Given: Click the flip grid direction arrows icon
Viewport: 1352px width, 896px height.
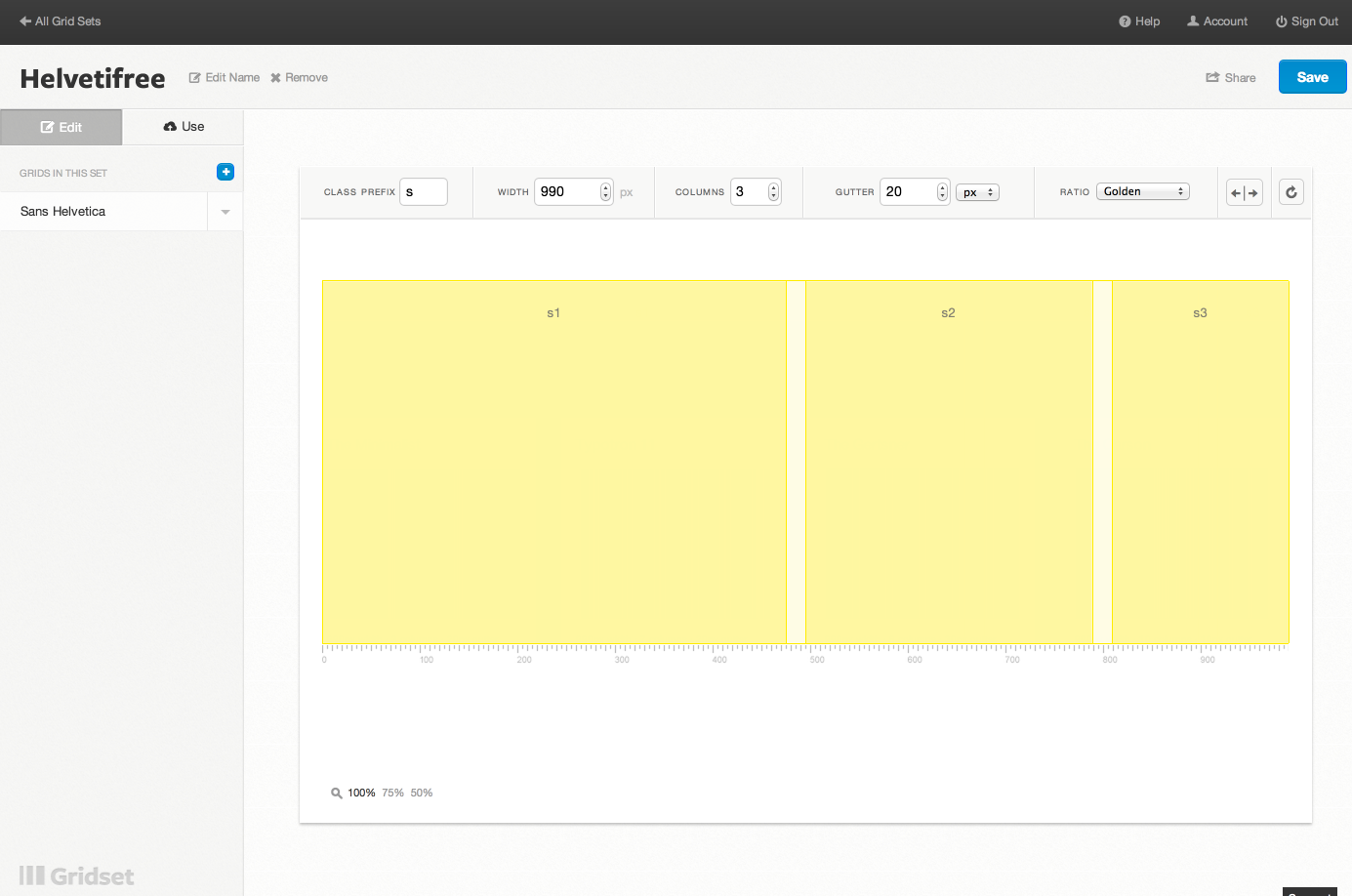Looking at the screenshot, I should pos(1244,192).
